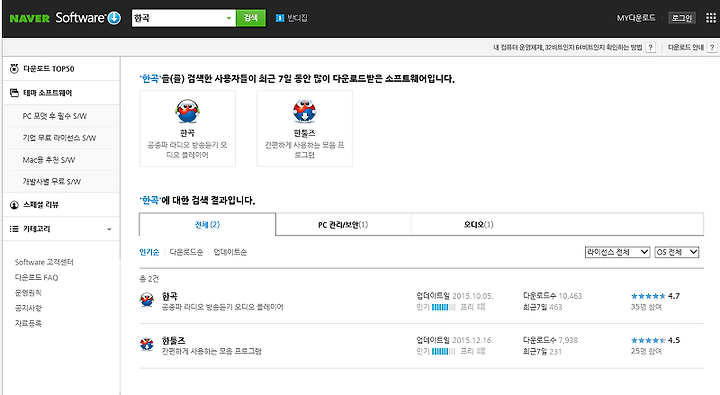Open the 라이선스 전체 dropdown
Screen dimensions: 720x395
coord(617,252)
